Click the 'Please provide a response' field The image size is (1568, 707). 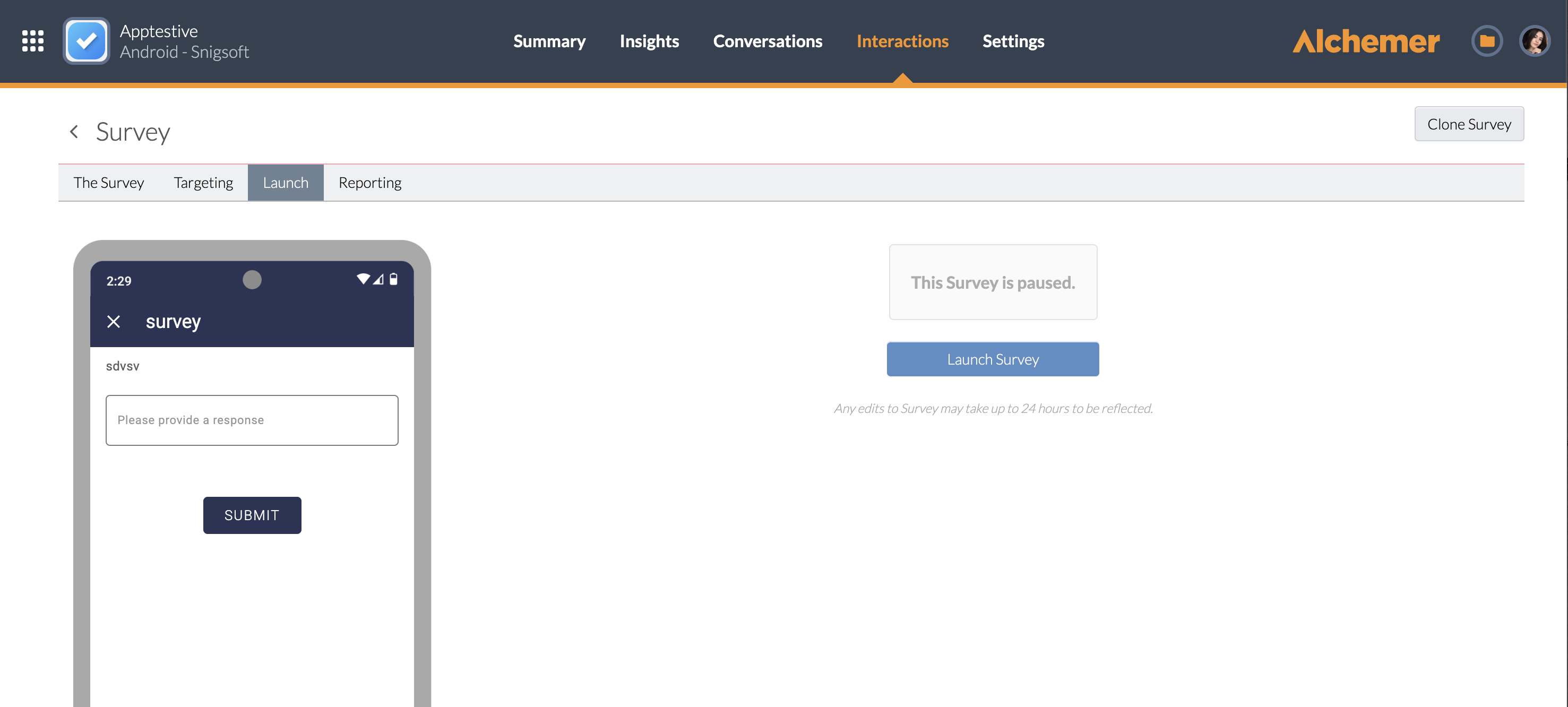pyautogui.click(x=252, y=420)
